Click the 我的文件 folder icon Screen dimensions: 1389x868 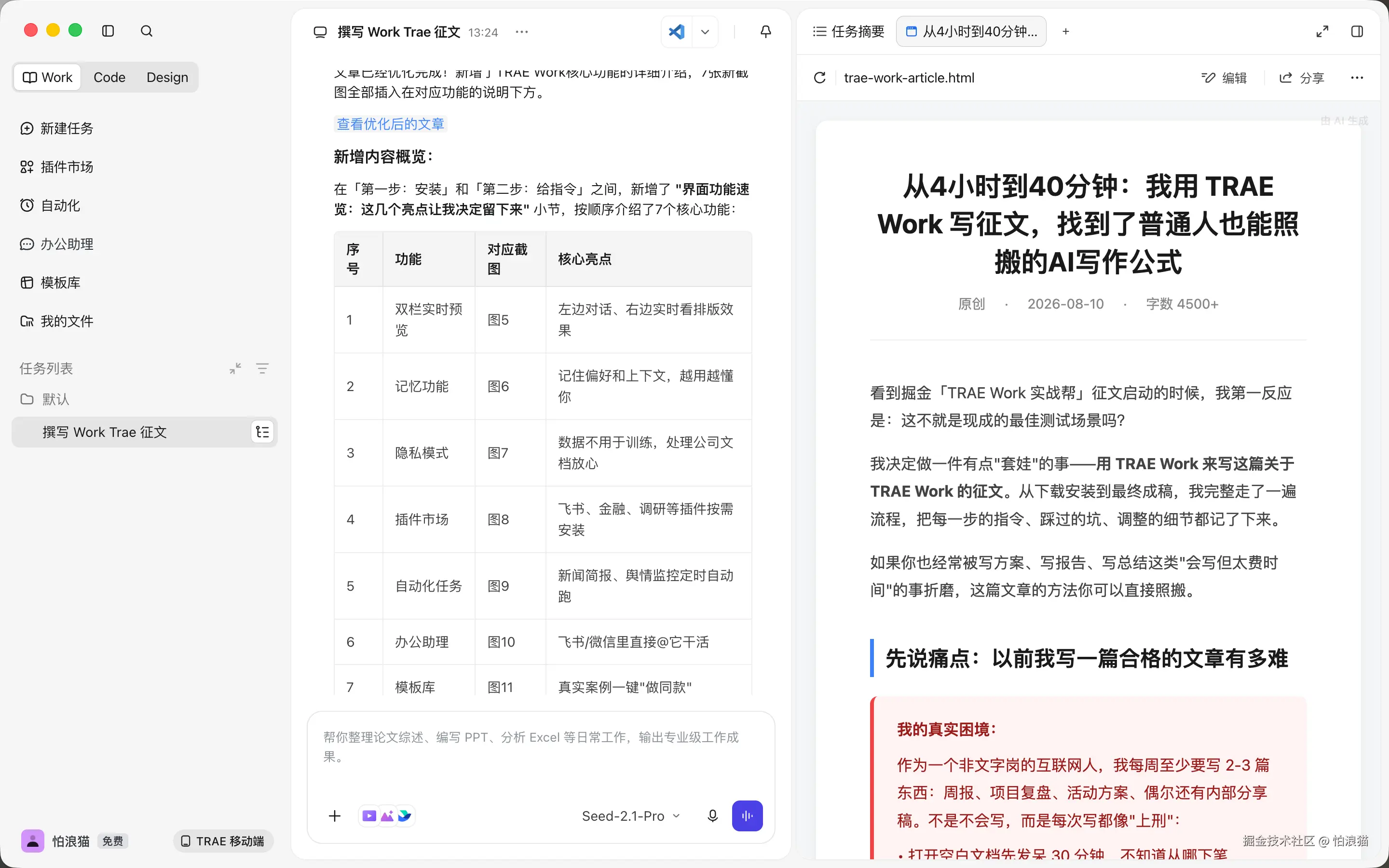27,321
